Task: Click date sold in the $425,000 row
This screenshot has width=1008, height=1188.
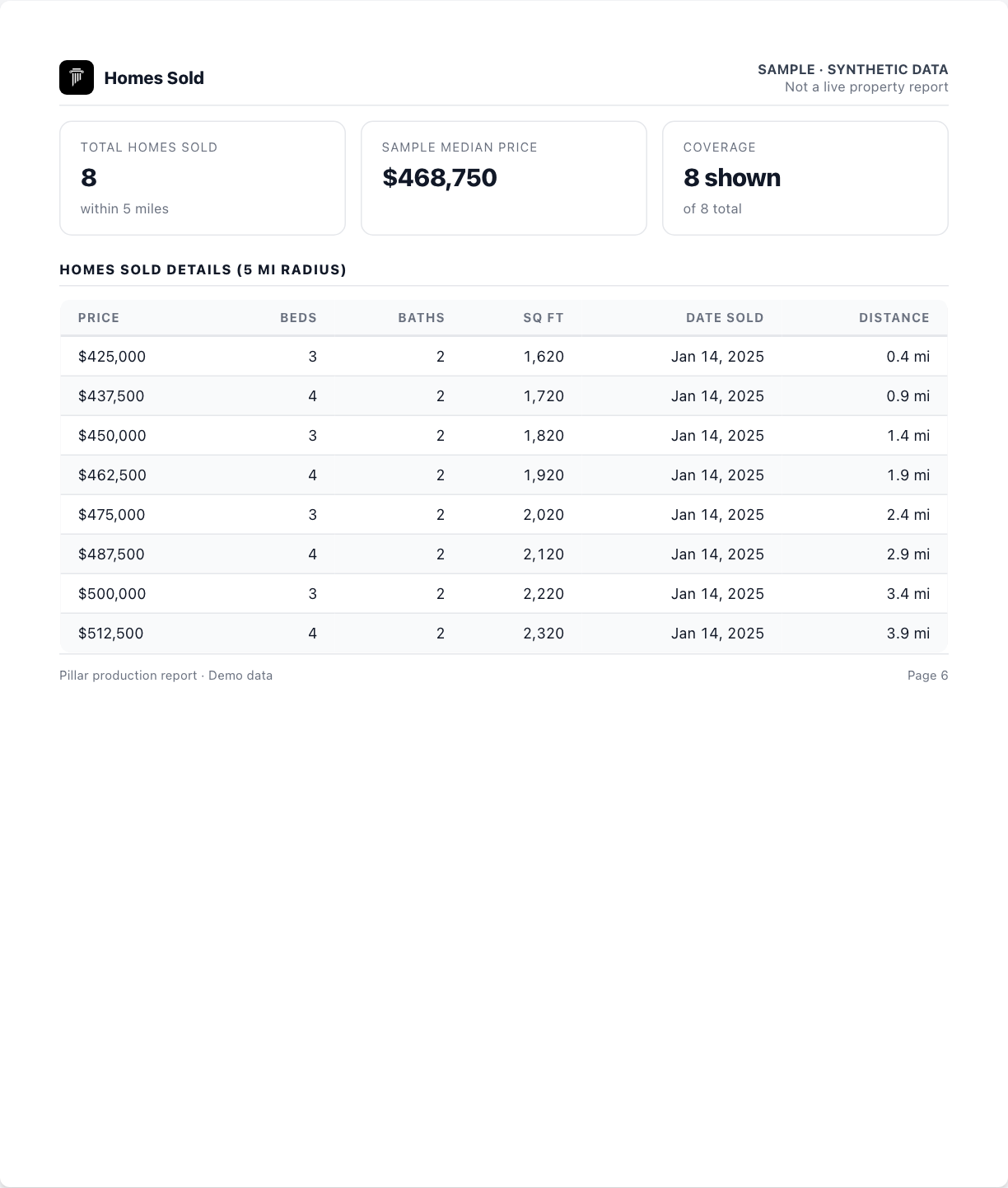Action: pos(717,357)
